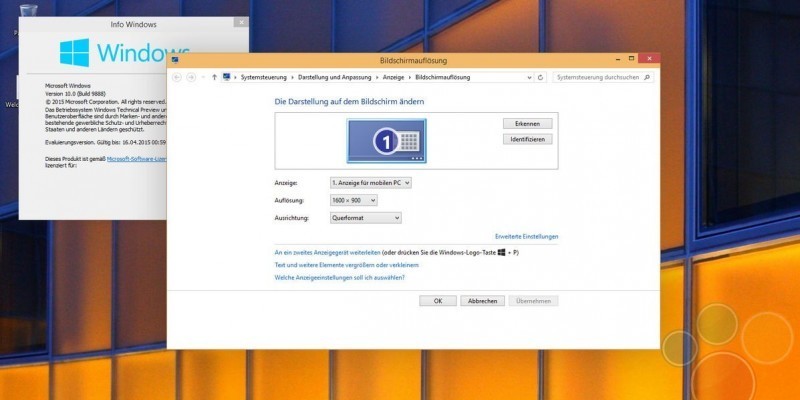Open the recent locations dropdown arrow
800x400 pixels.
(203, 78)
